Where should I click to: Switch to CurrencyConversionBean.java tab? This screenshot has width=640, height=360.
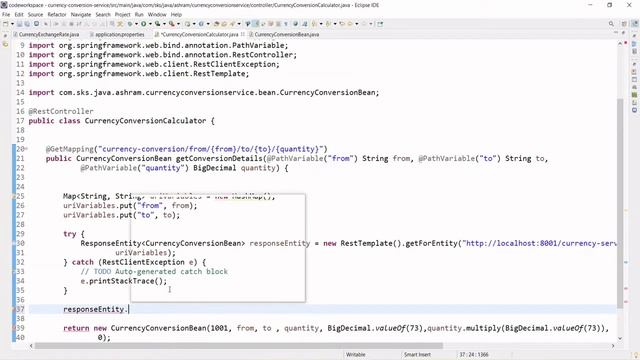tap(284, 35)
